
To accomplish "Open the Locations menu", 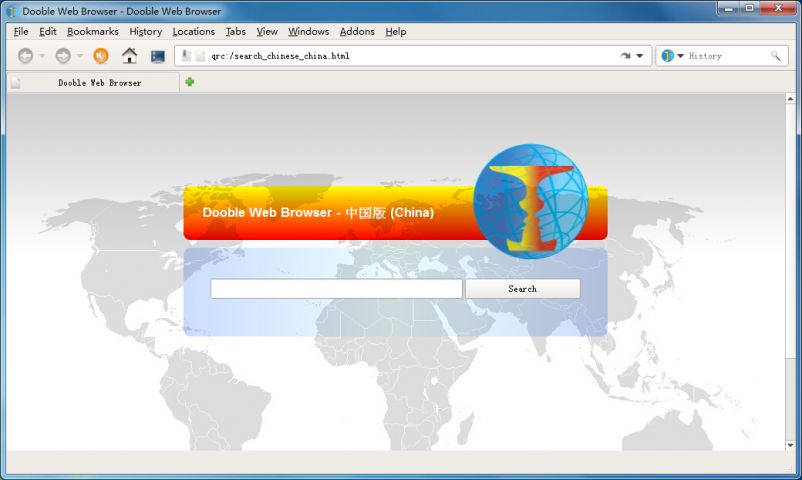I will [x=193, y=31].
